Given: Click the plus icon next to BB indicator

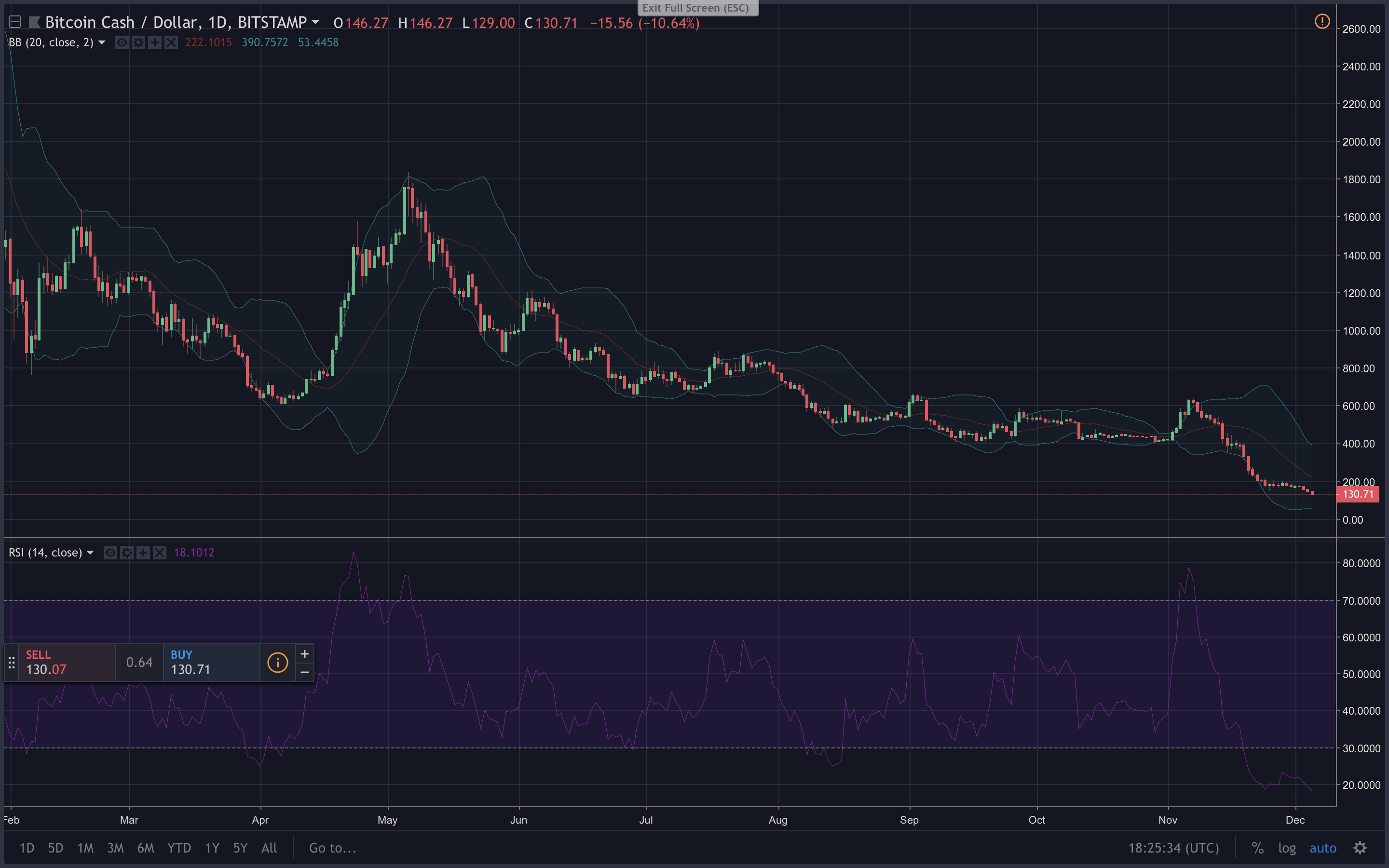Looking at the screenshot, I should pyautogui.click(x=155, y=42).
